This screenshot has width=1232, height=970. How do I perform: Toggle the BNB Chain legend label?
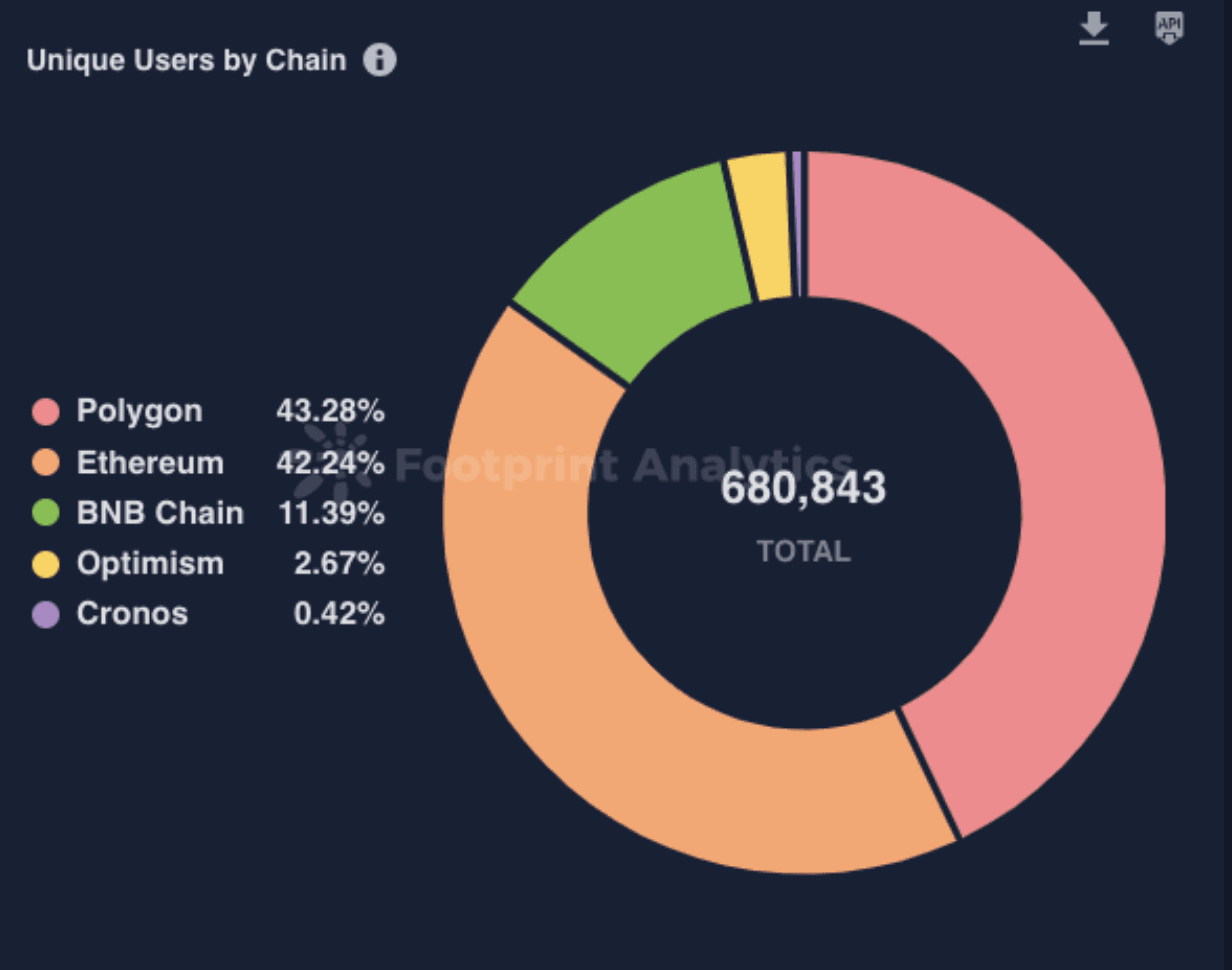(160, 513)
